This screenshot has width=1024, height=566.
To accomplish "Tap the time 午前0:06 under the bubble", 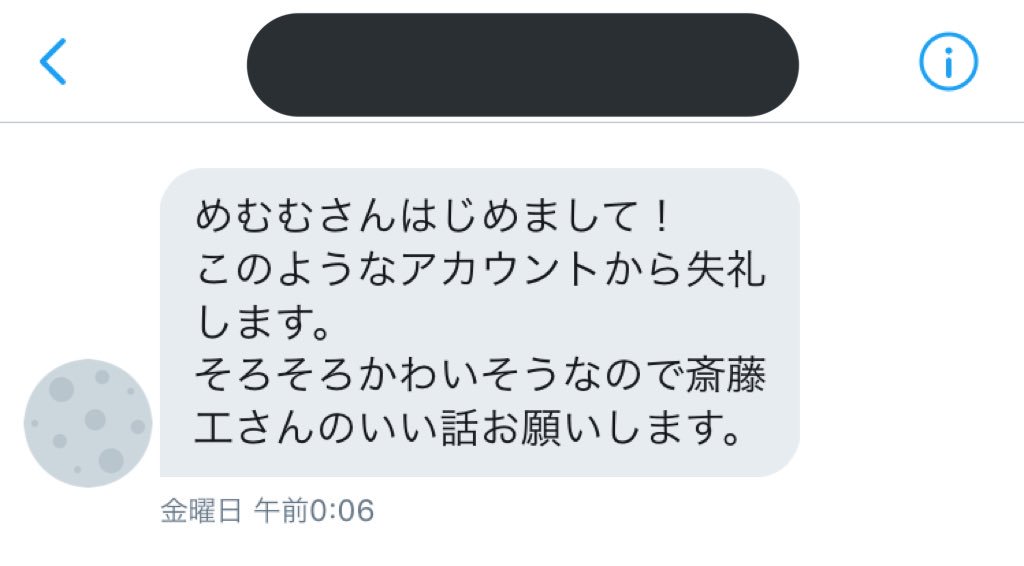I will 314,511.
